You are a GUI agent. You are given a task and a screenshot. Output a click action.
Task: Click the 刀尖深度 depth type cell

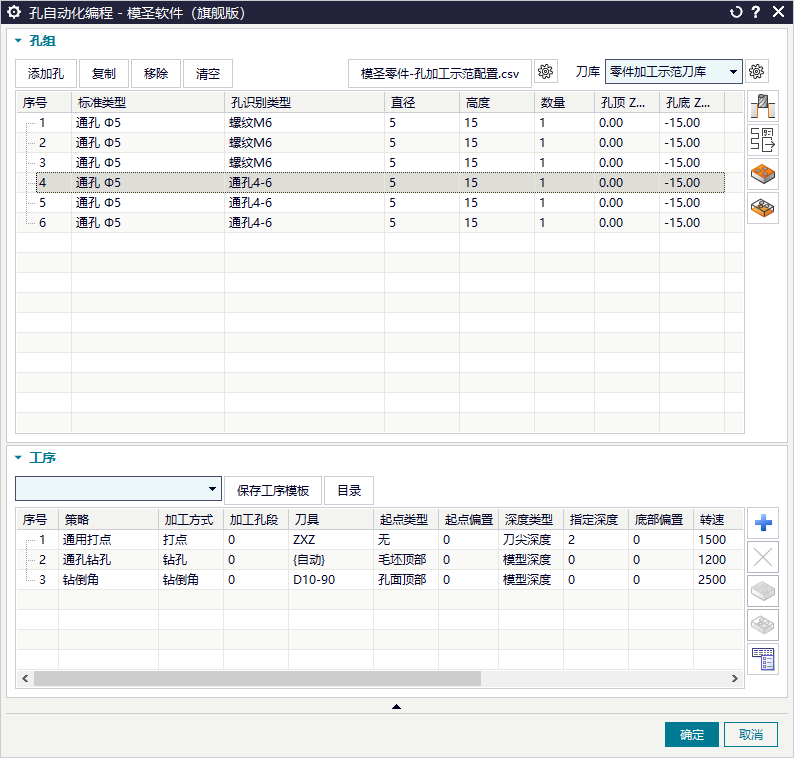tap(531, 540)
